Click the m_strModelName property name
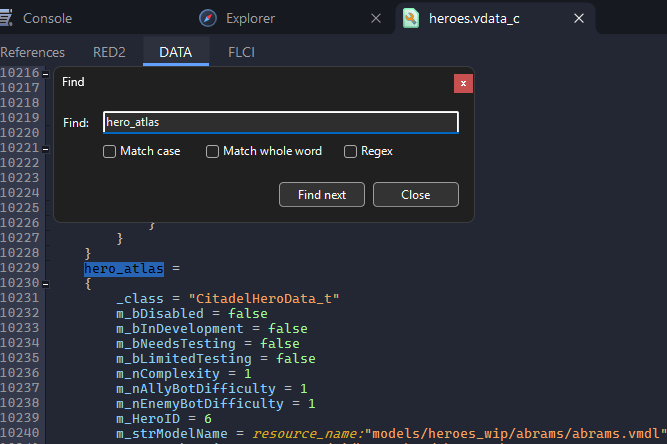This screenshot has height=444, width=667. tap(172, 434)
